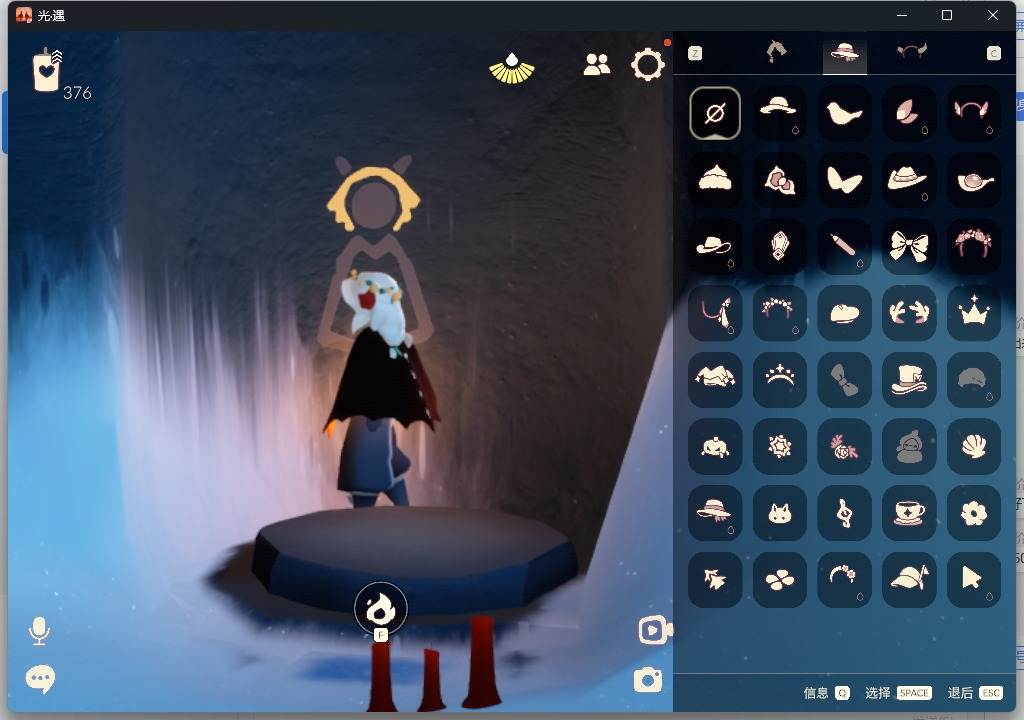Choose the white flower hair ornament
The height and width of the screenshot is (720, 1024).
(x=973, y=513)
